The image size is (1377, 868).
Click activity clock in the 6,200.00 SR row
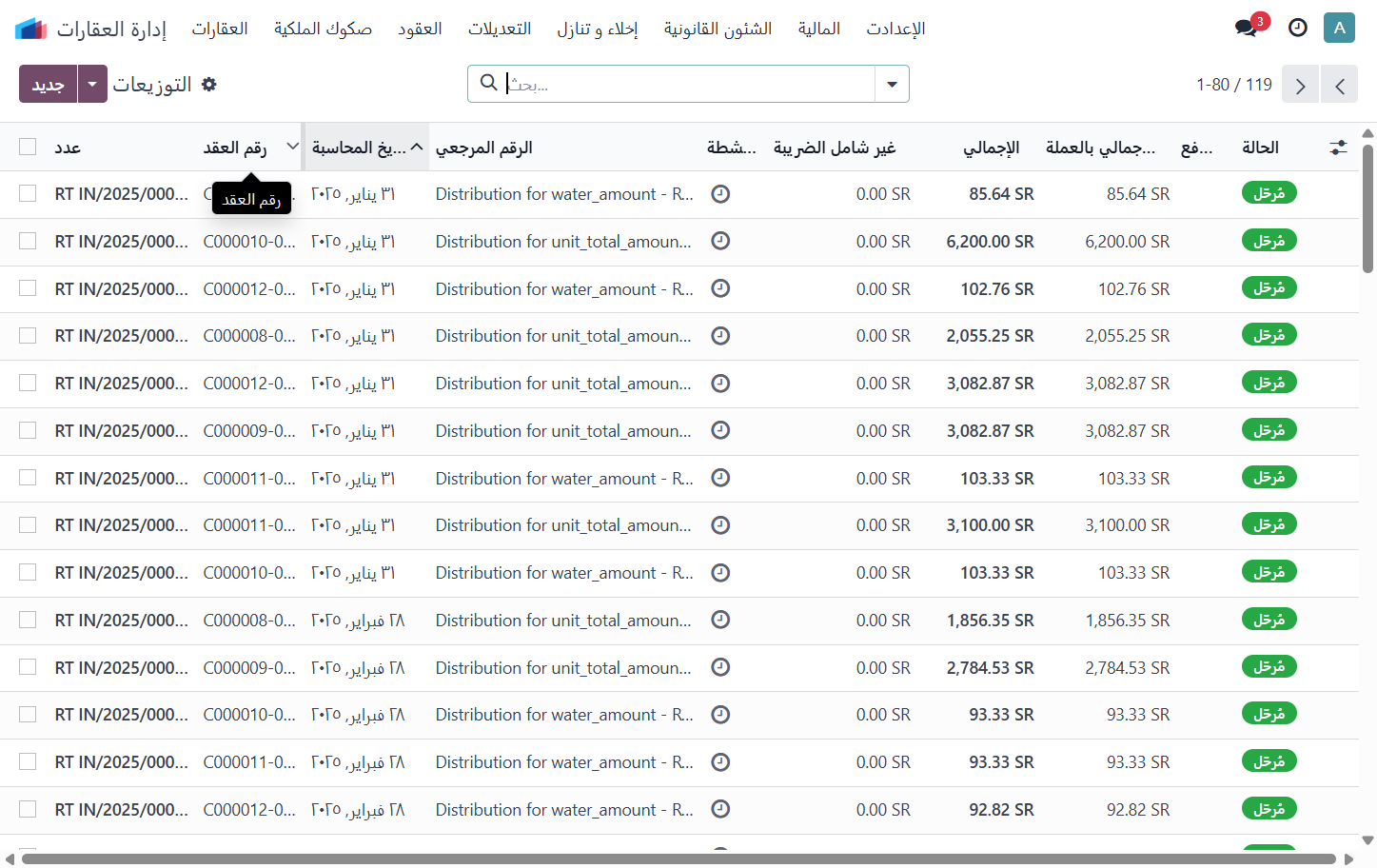point(720,241)
